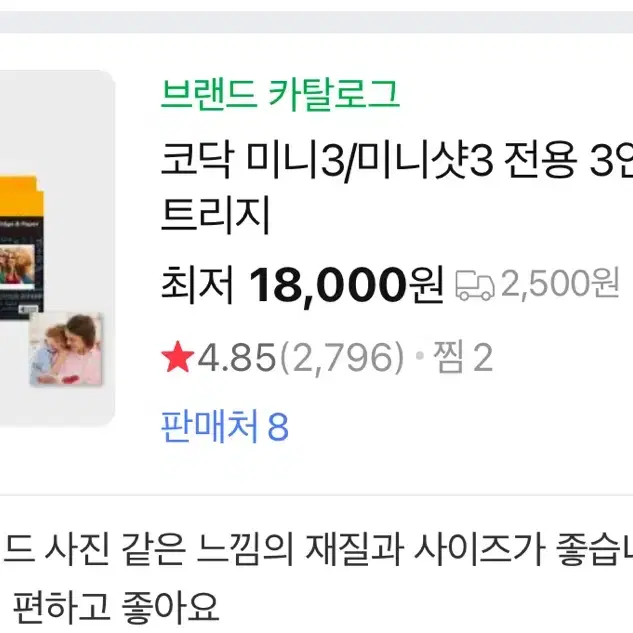Select the 최저 18,000원 price text
Screen dimensions: 633x633
pyautogui.click(x=303, y=285)
